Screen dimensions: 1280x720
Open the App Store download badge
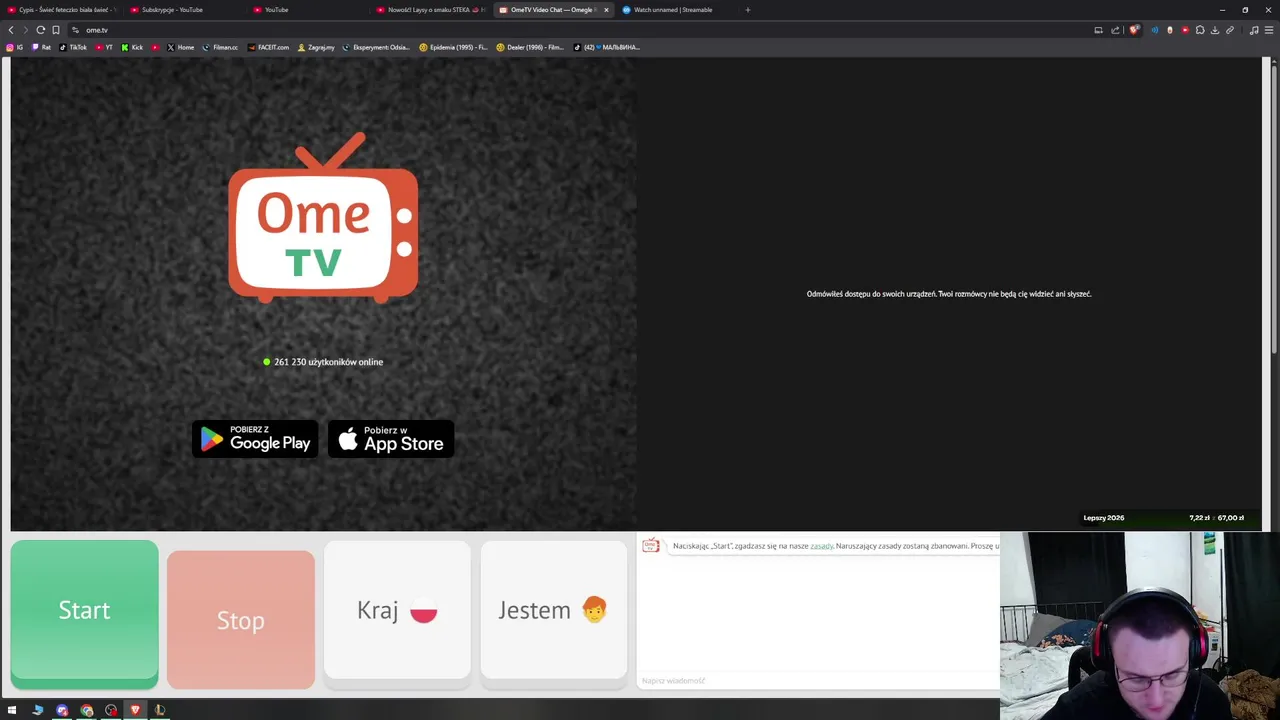click(391, 439)
